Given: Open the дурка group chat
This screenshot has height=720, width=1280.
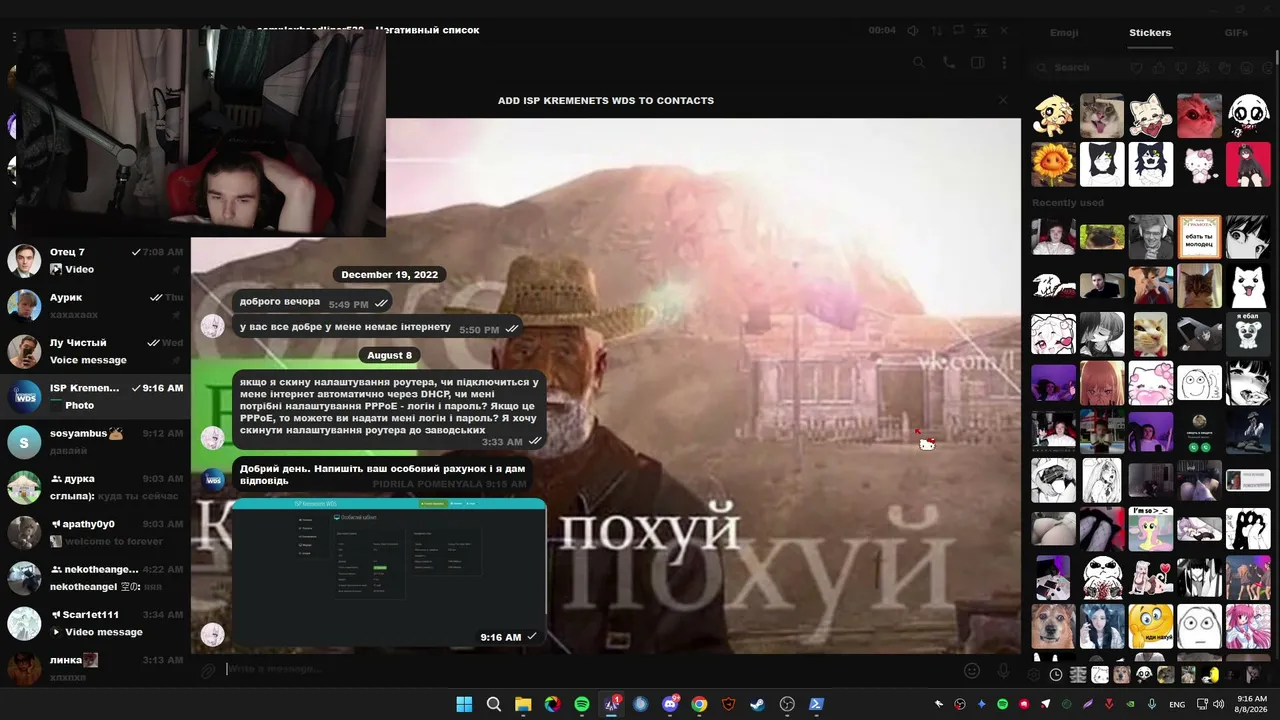Looking at the screenshot, I should [x=95, y=487].
